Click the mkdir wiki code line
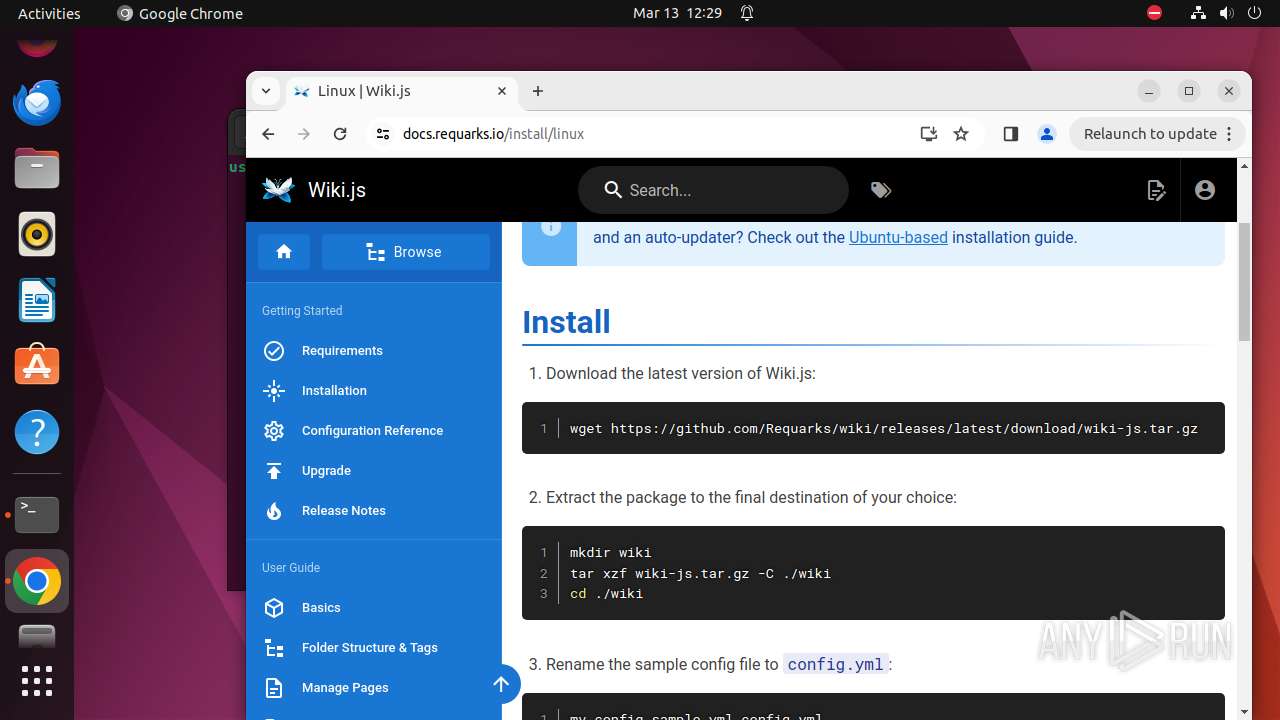 coord(610,552)
